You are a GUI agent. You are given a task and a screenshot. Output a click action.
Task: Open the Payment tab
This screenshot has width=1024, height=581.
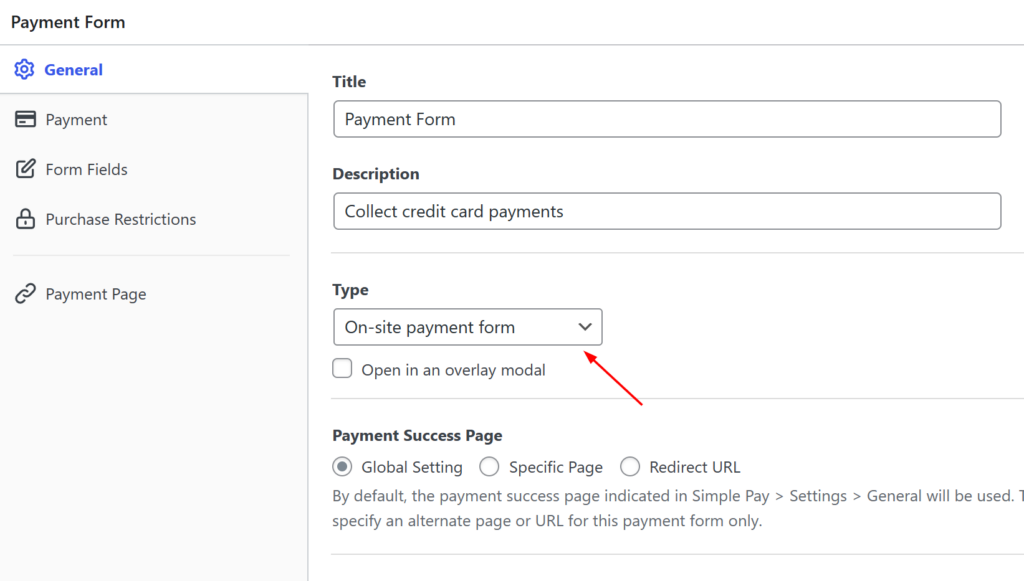pyautogui.click(x=76, y=120)
